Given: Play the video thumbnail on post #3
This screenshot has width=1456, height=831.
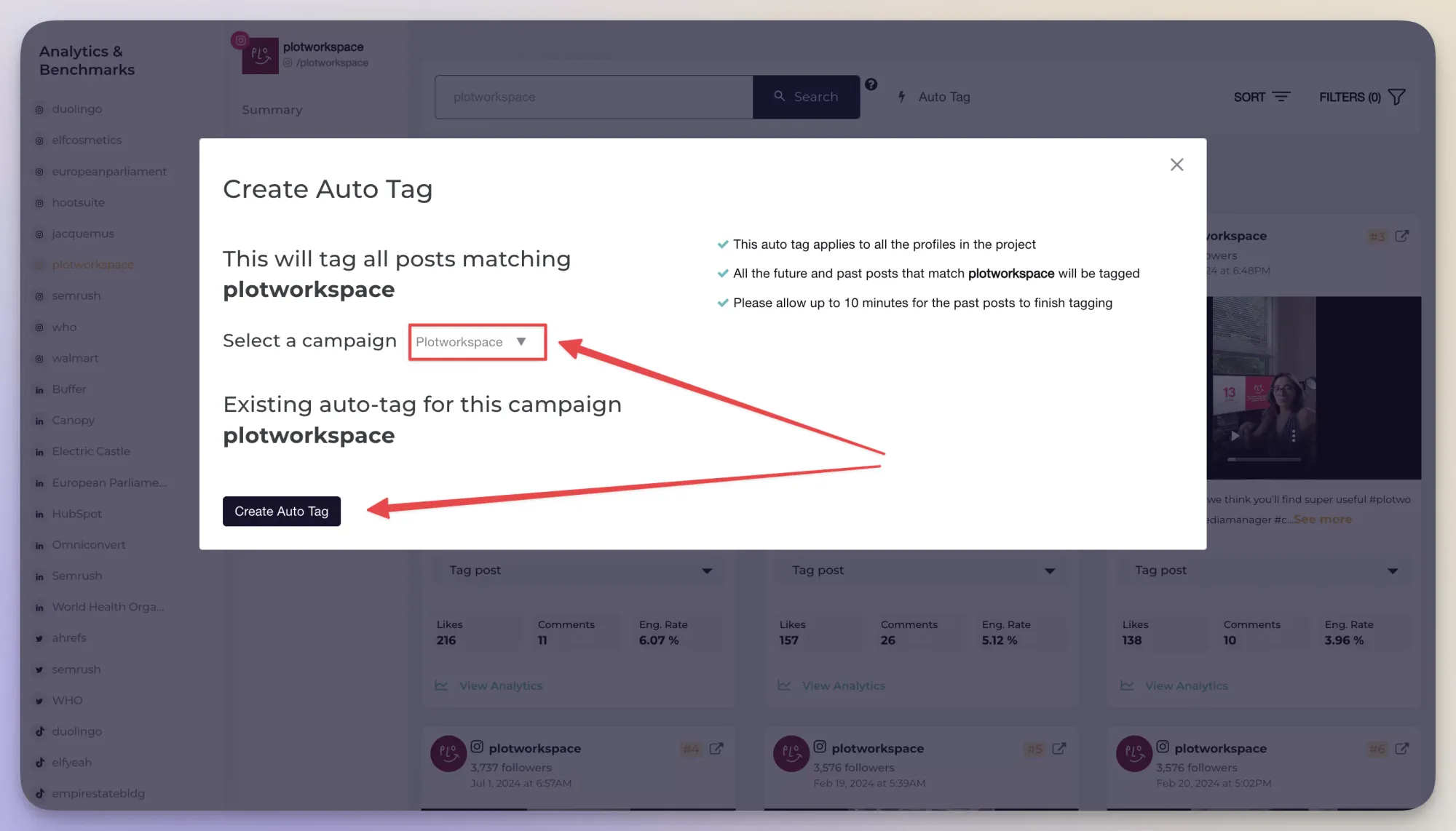Looking at the screenshot, I should click(x=1235, y=436).
